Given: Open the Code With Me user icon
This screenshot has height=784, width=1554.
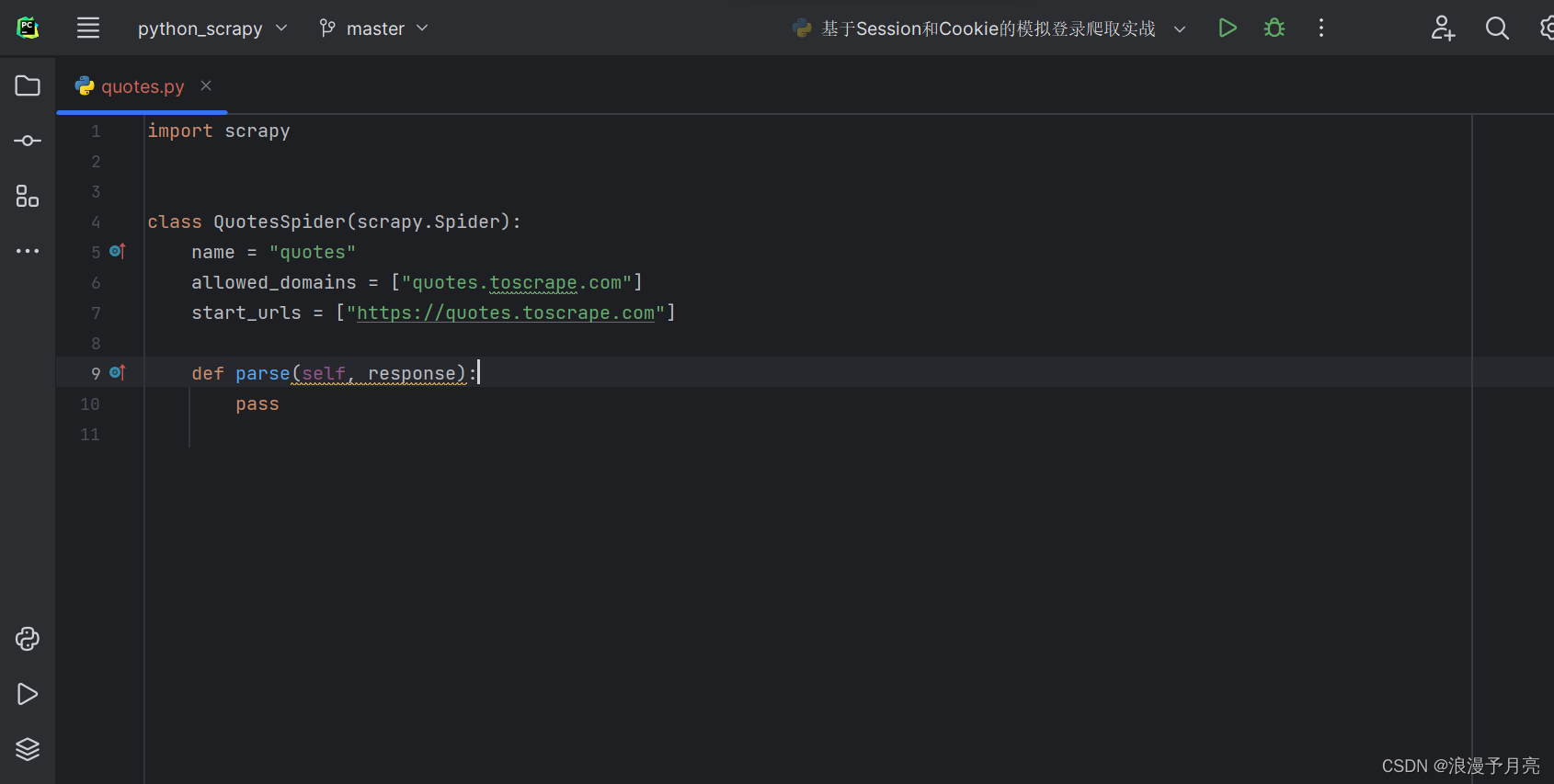Looking at the screenshot, I should tap(1443, 28).
